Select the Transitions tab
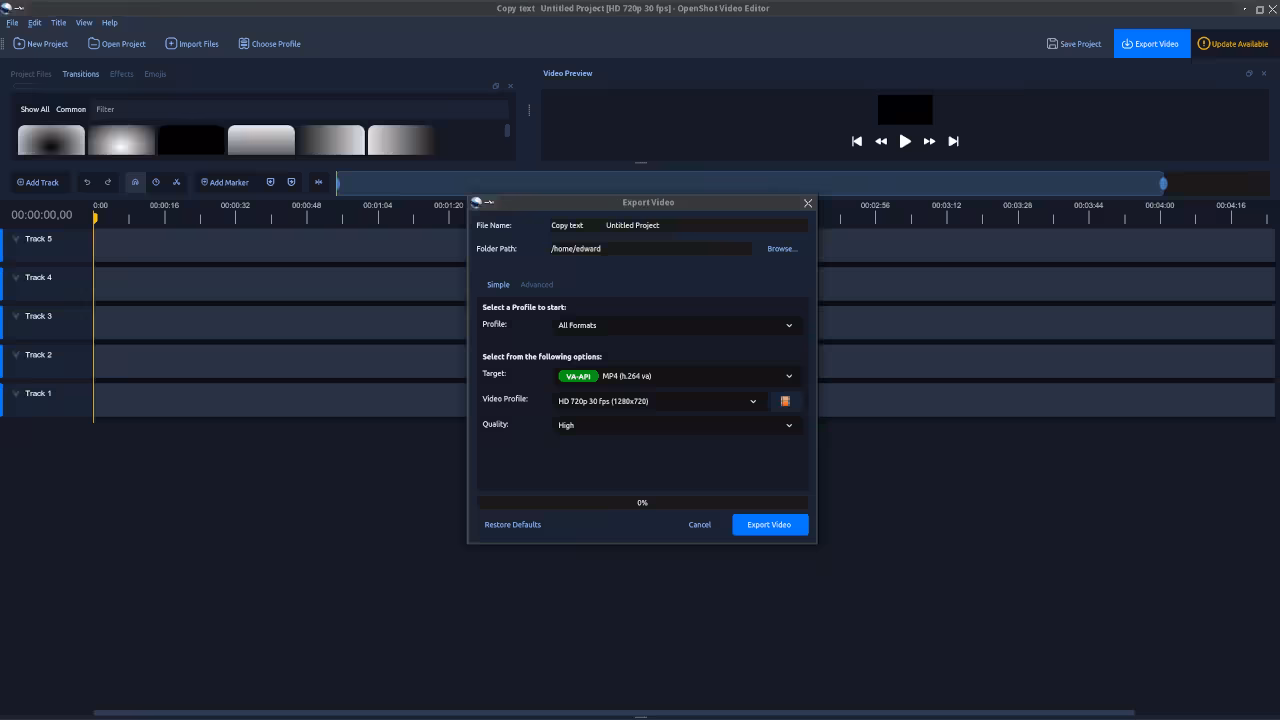 (81, 74)
